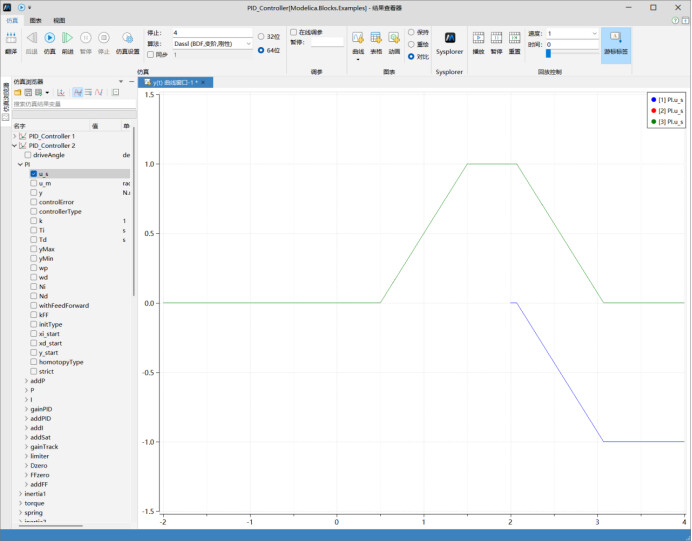Select the 保持 radio option
This screenshot has height=541, width=692.
click(x=411, y=32)
